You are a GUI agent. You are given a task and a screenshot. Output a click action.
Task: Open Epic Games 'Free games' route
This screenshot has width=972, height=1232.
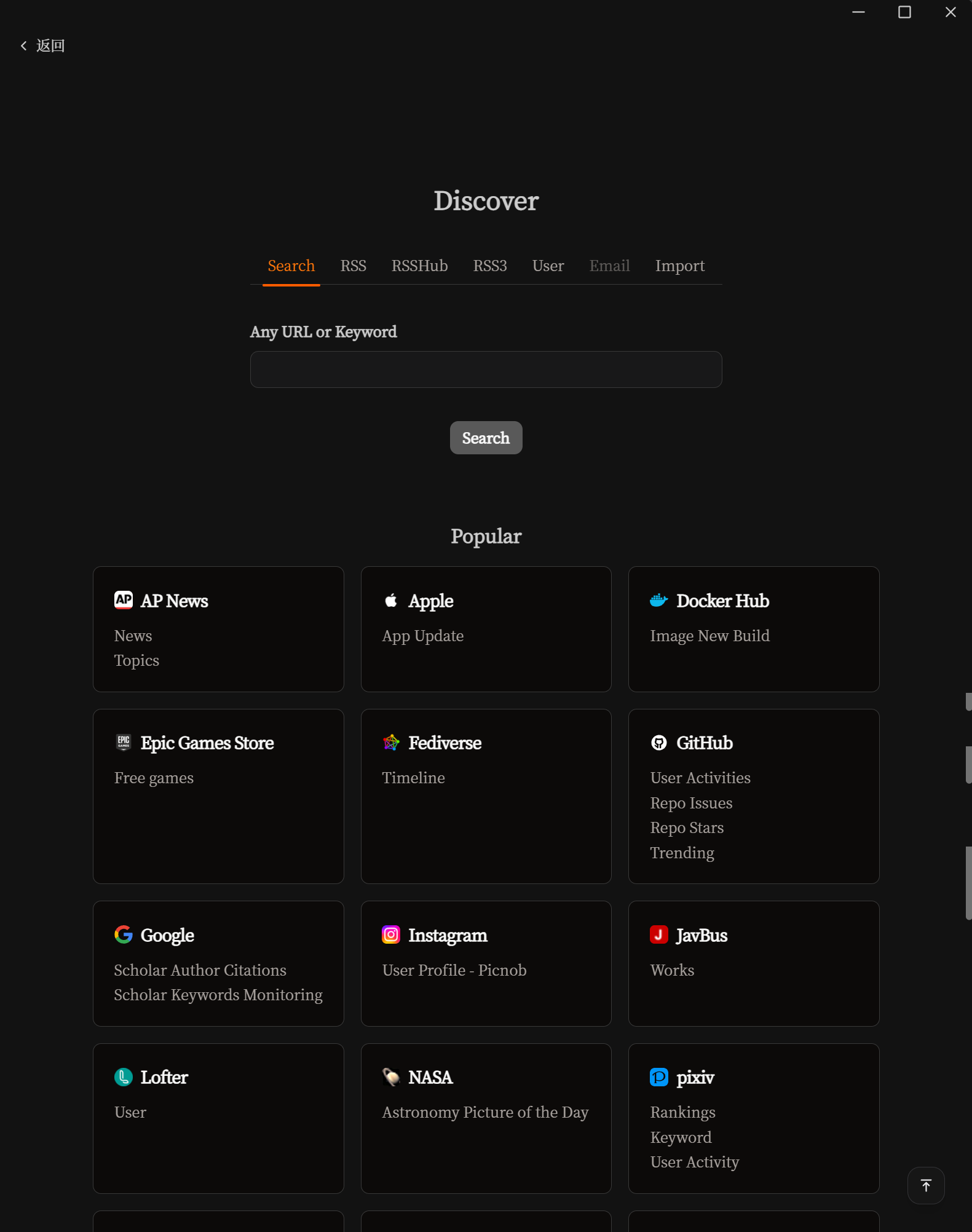point(154,778)
